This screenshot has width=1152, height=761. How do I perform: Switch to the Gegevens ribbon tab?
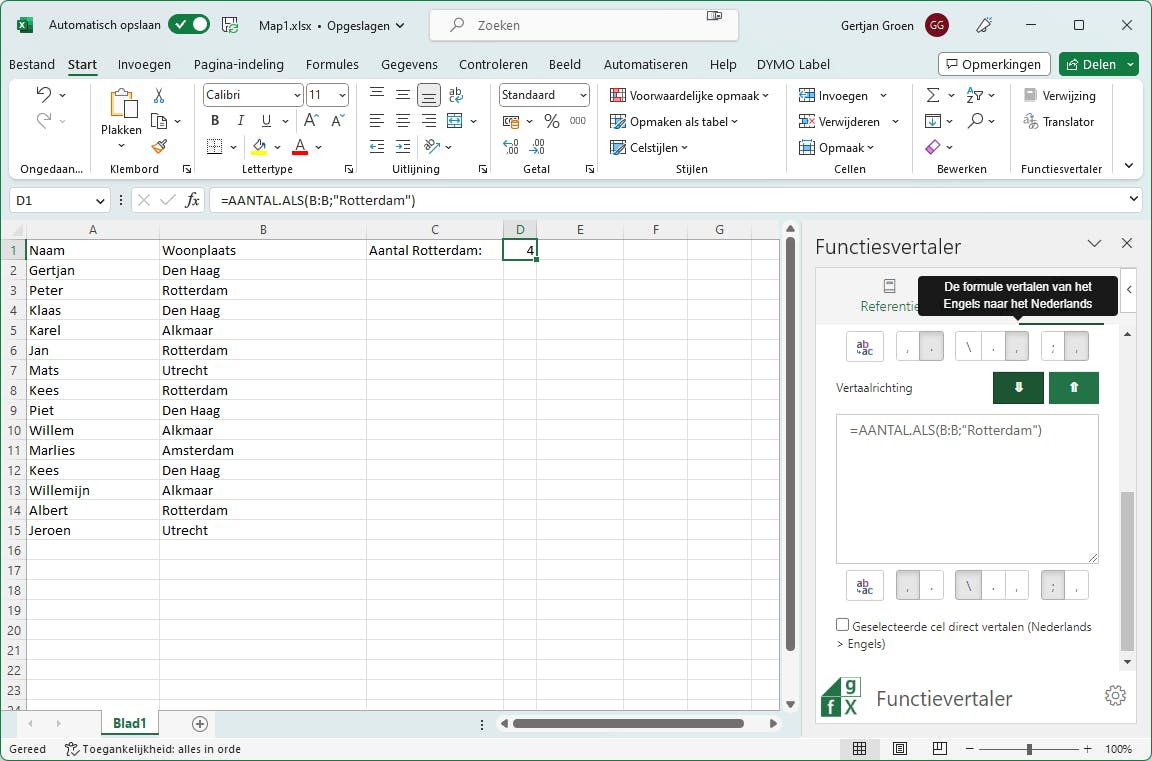click(409, 64)
